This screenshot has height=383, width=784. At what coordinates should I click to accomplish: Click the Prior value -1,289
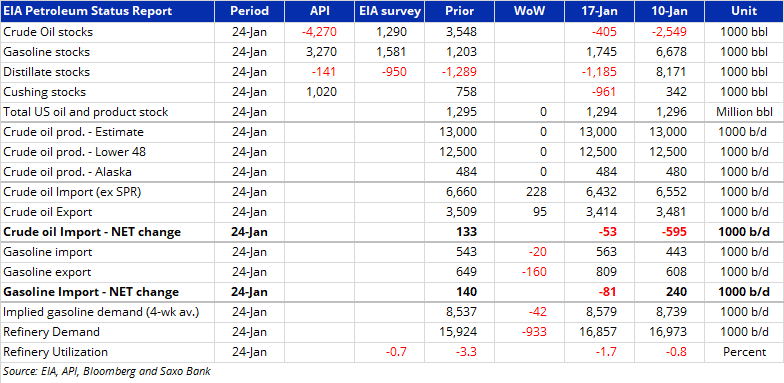tap(459, 72)
